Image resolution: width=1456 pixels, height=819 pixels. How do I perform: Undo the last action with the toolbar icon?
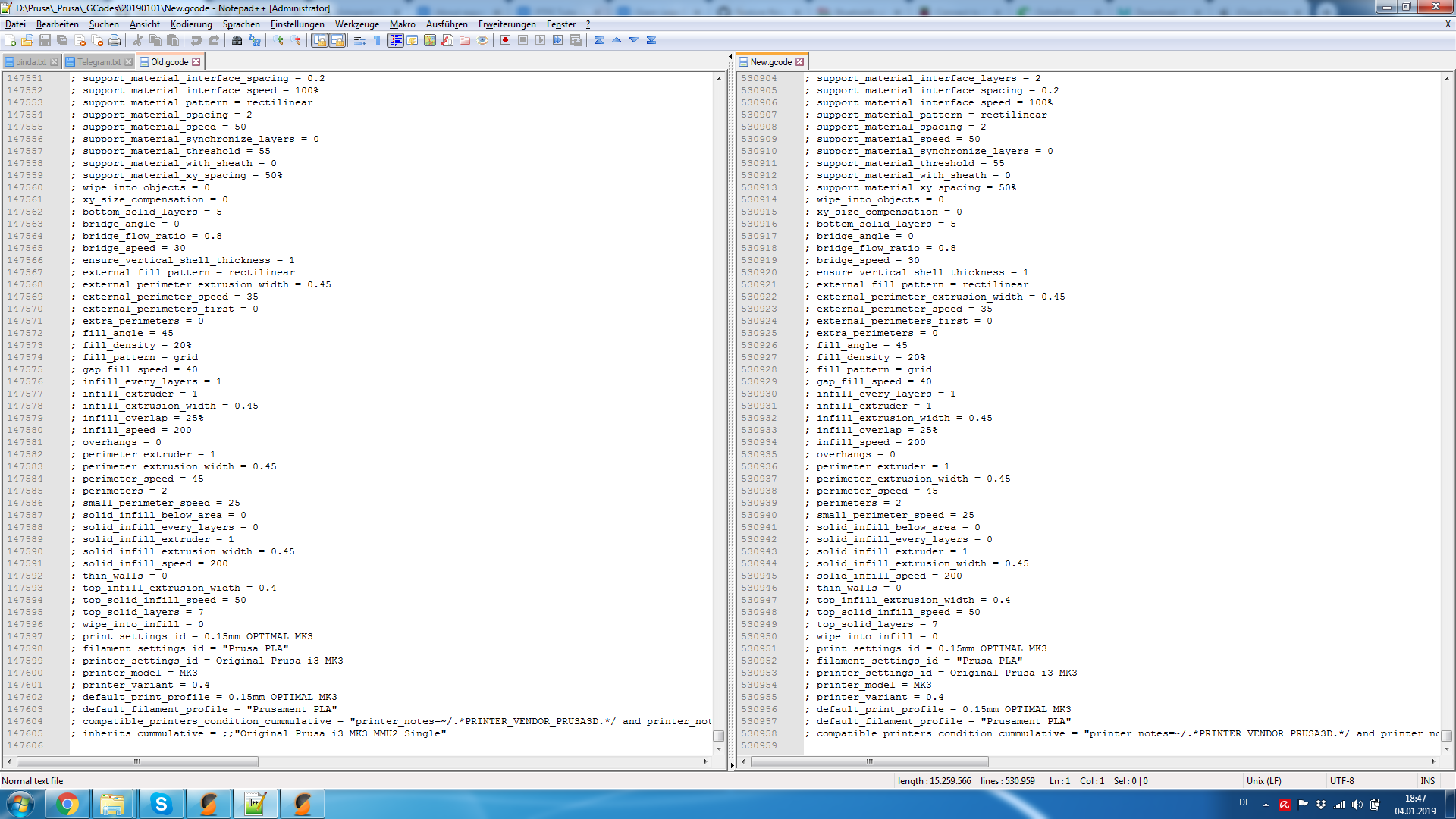click(x=196, y=40)
